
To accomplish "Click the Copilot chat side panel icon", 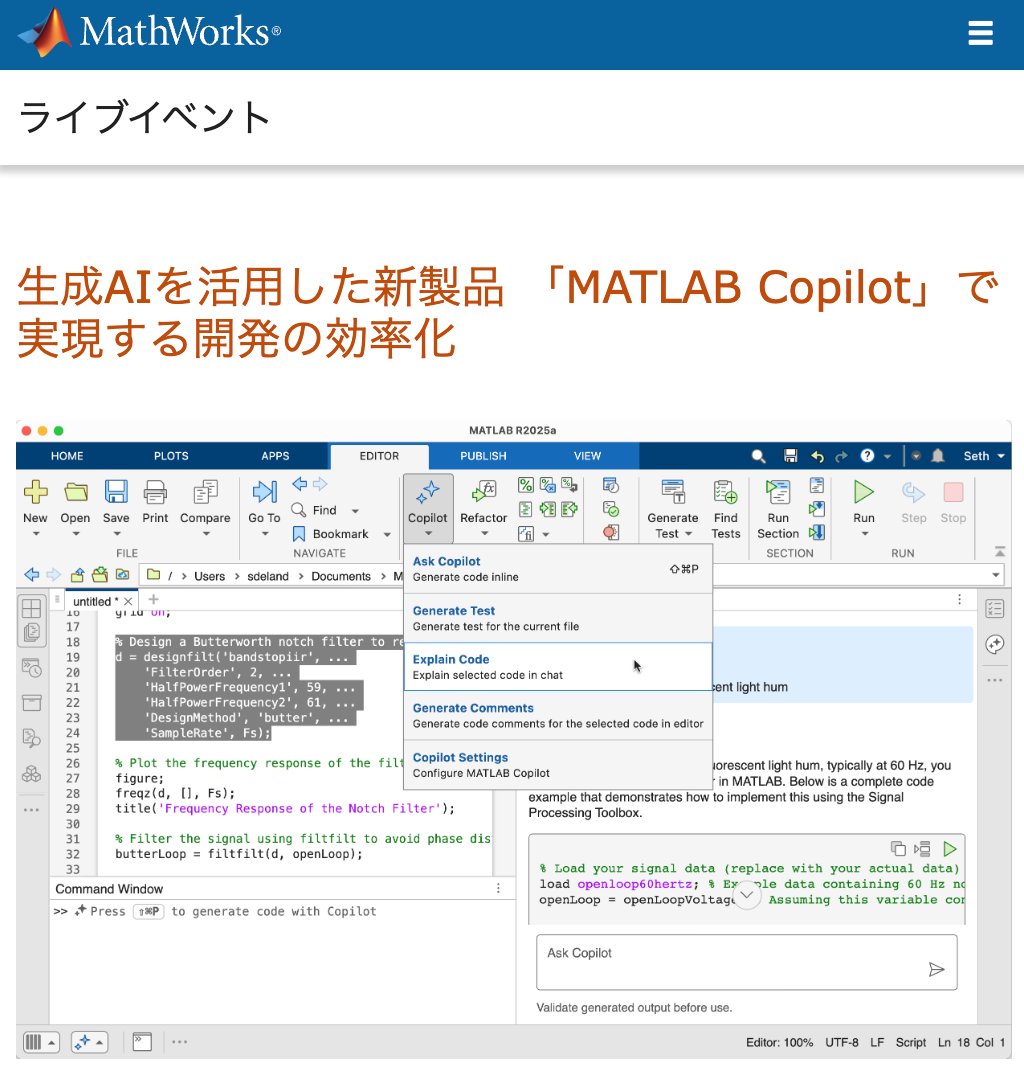I will point(994,644).
